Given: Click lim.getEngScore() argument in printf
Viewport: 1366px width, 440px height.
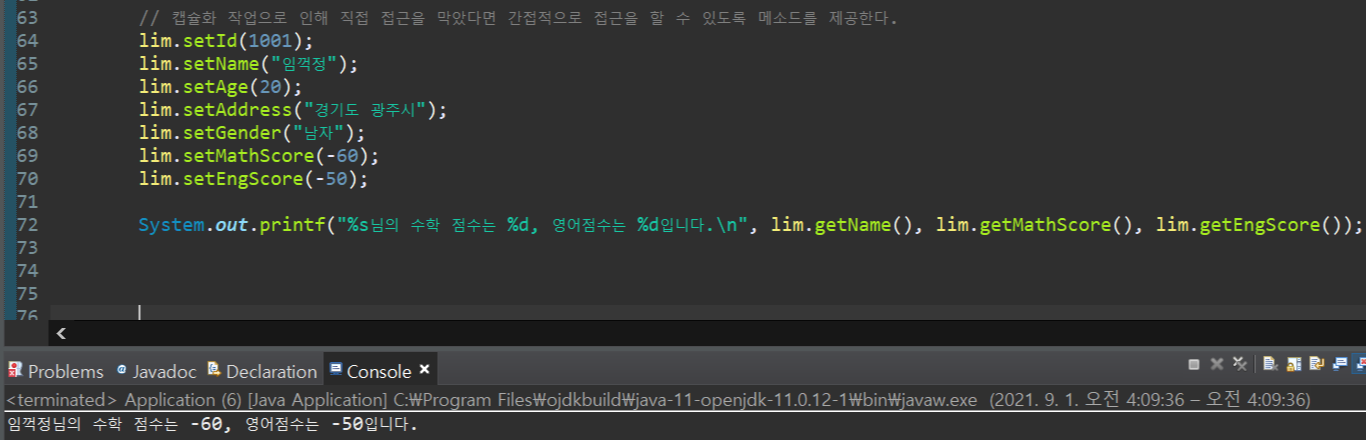Looking at the screenshot, I should point(1252,225).
